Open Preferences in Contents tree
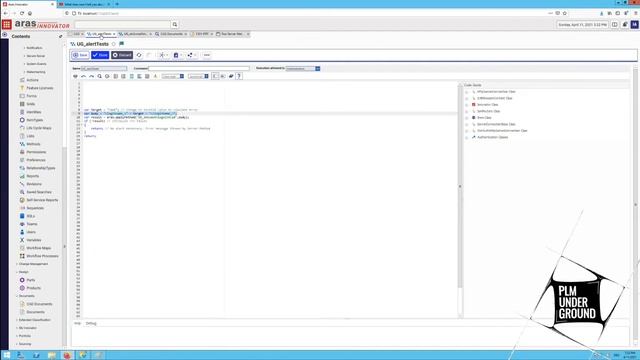 [x=36, y=160]
